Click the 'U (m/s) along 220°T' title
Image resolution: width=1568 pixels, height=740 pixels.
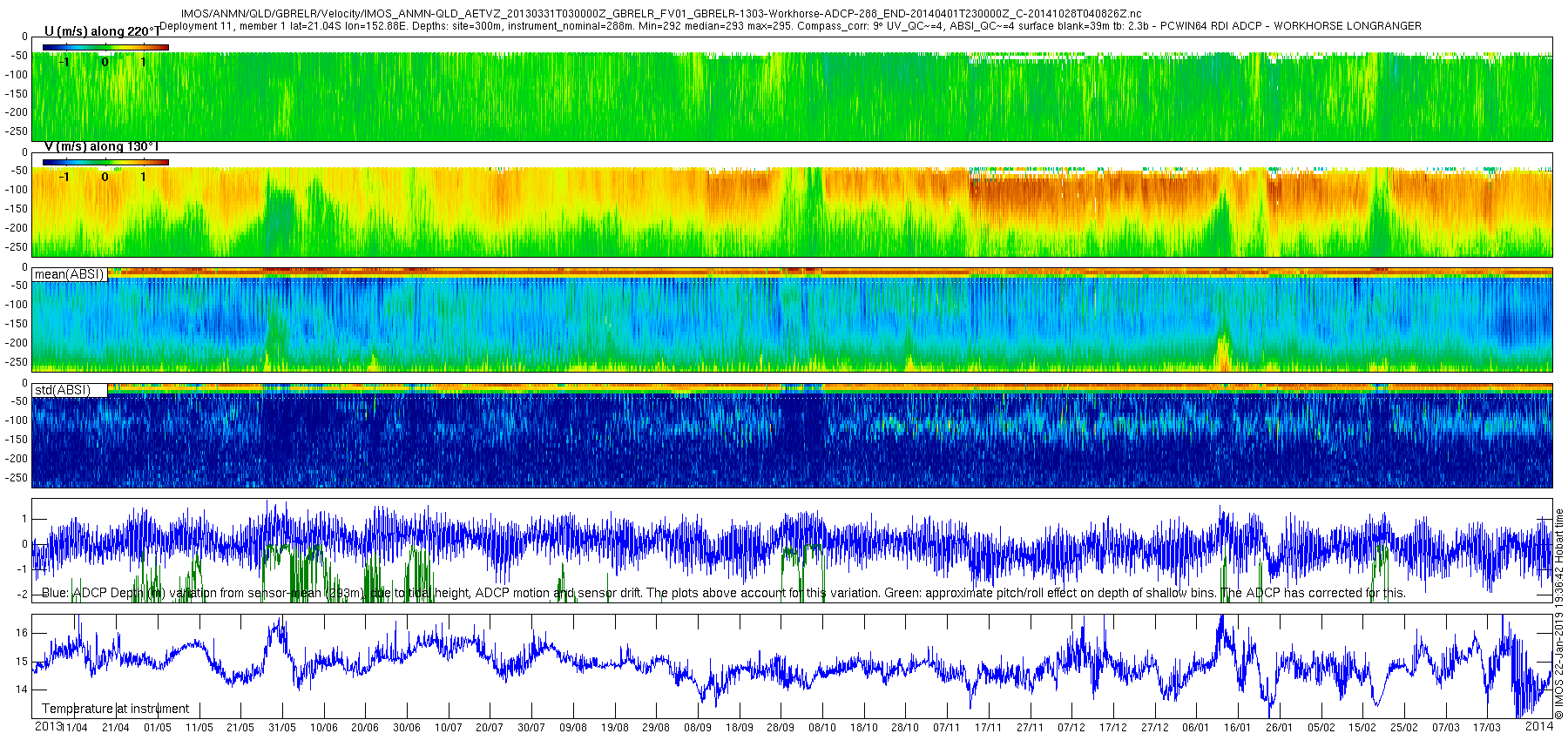[x=103, y=31]
